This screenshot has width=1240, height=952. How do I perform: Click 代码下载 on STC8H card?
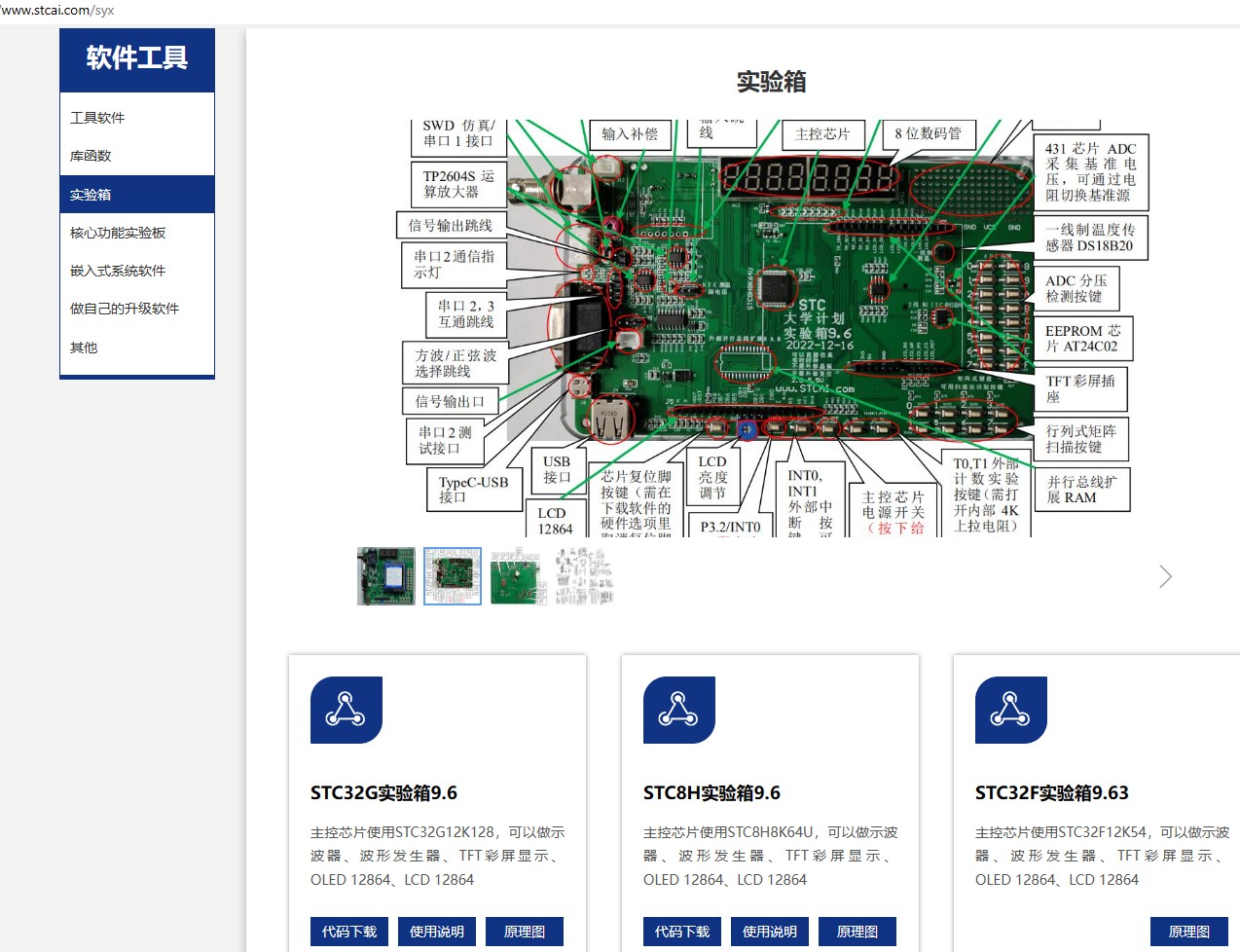(x=682, y=932)
